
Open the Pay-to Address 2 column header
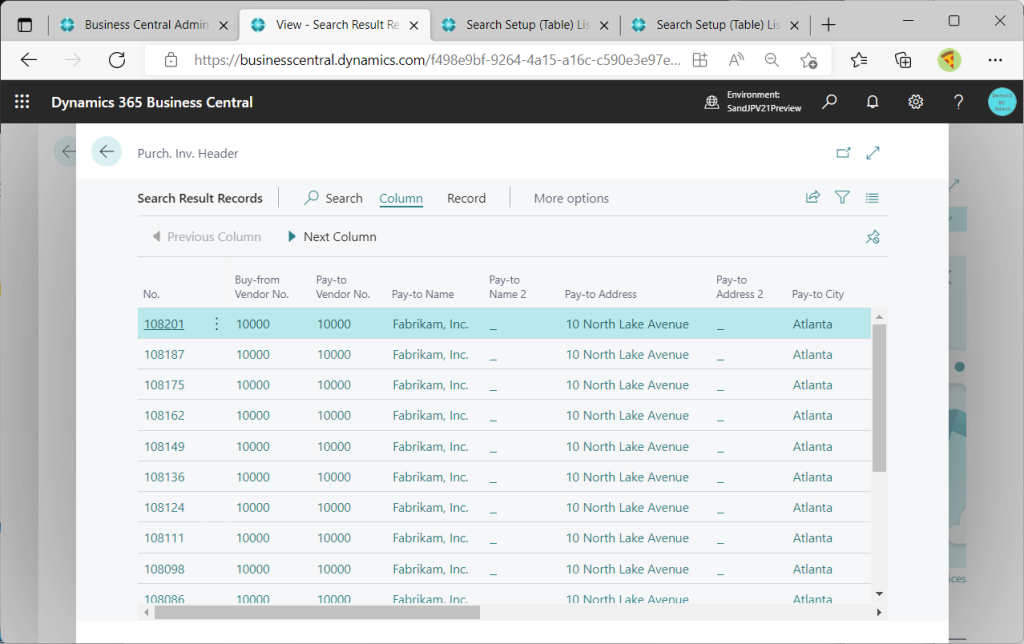(x=739, y=287)
